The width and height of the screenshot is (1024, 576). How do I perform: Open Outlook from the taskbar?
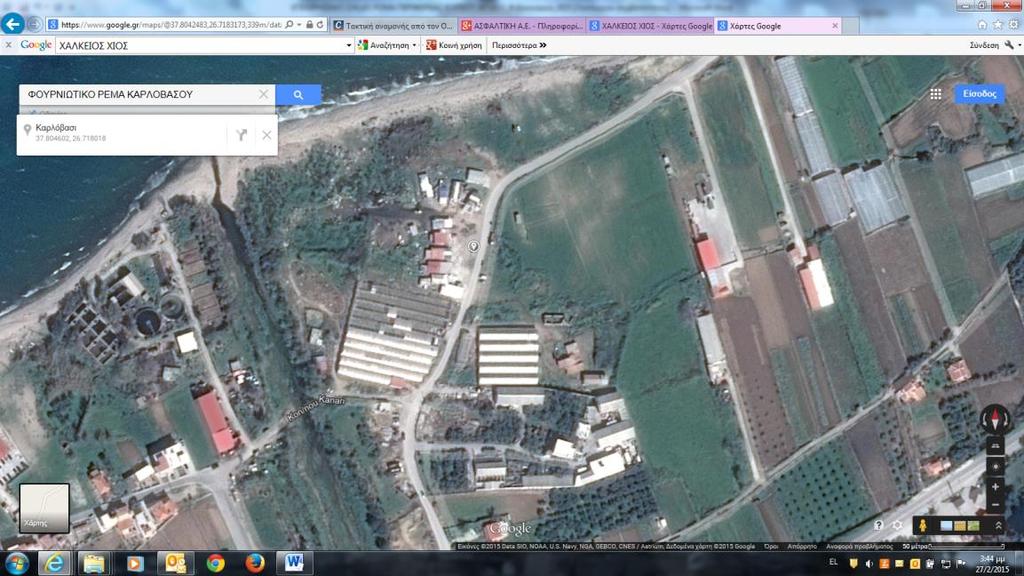click(175, 563)
